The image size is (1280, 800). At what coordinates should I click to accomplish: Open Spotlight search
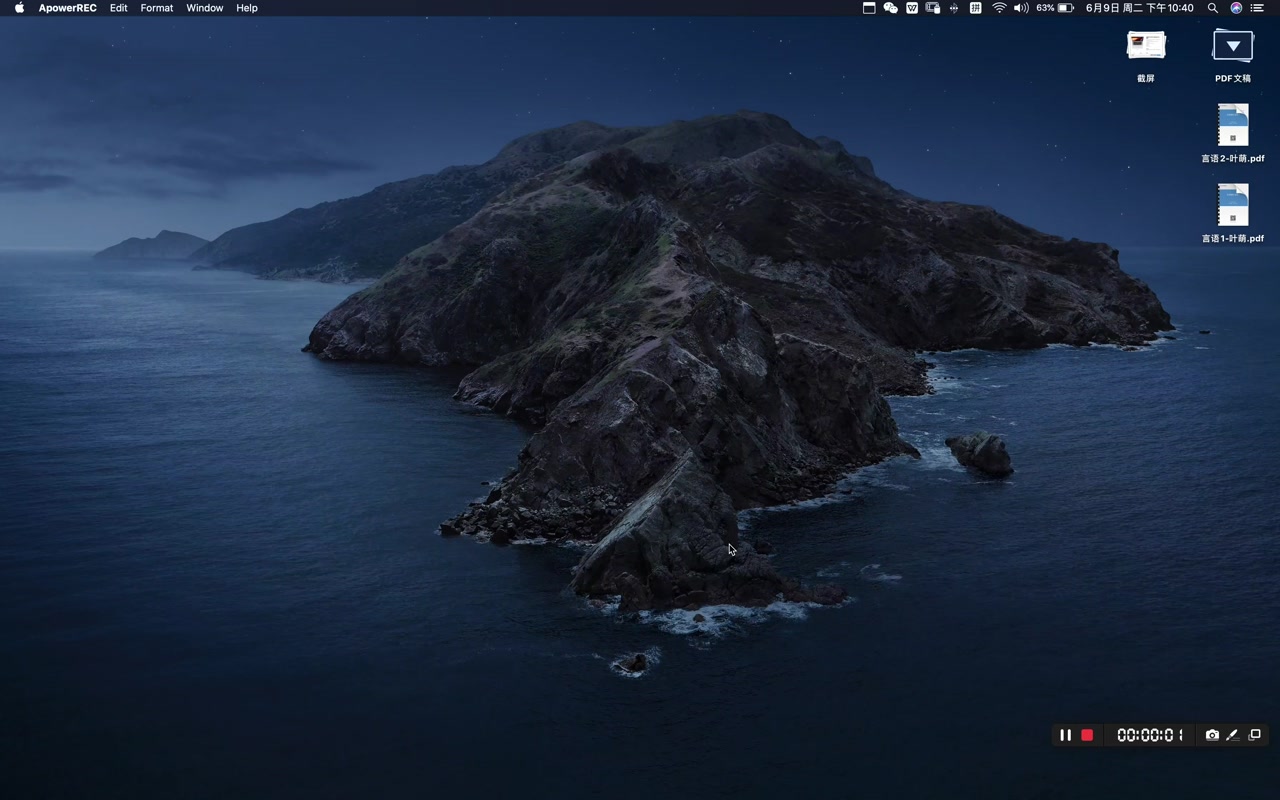[1213, 8]
